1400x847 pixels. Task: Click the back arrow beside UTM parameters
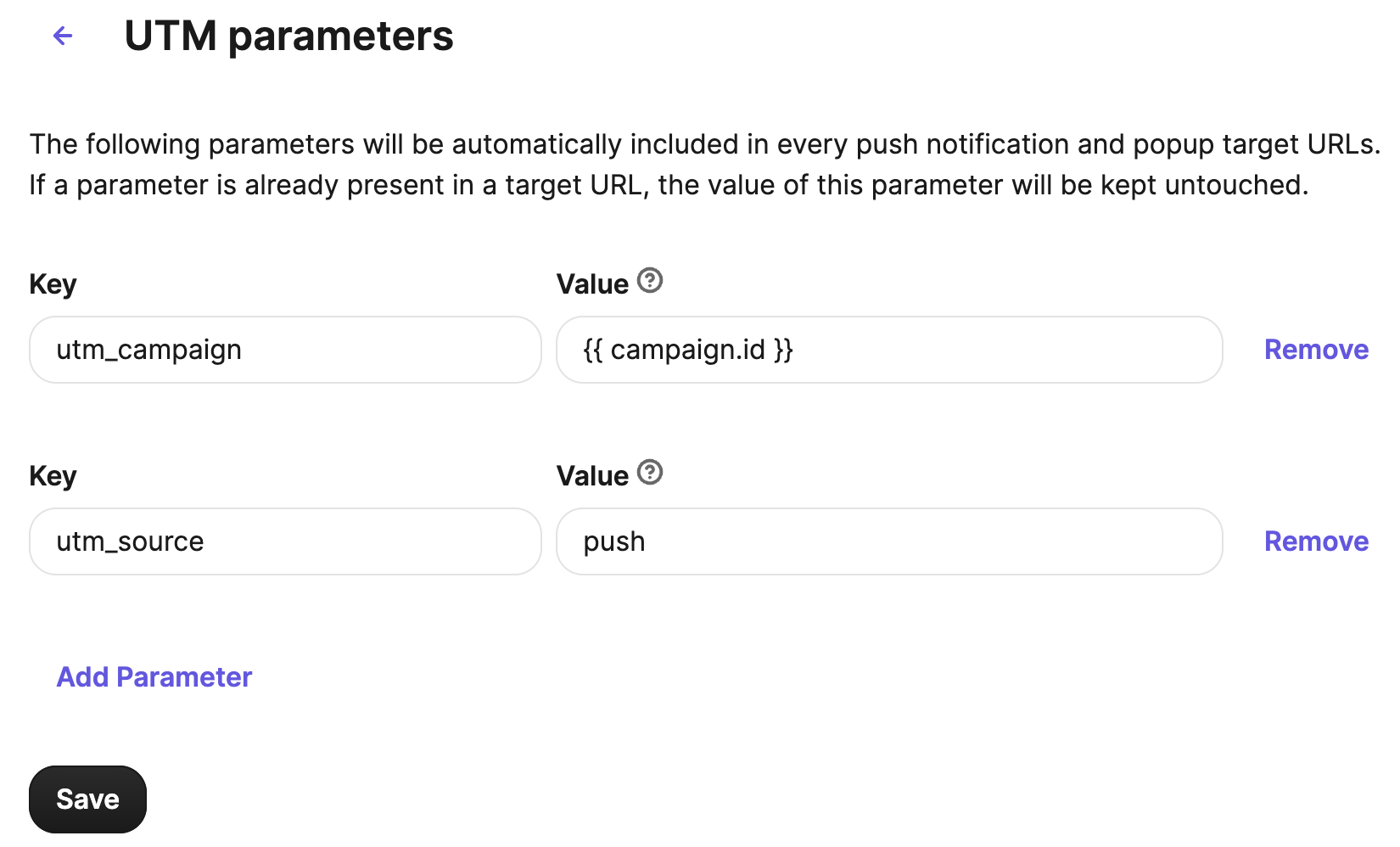pos(63,36)
